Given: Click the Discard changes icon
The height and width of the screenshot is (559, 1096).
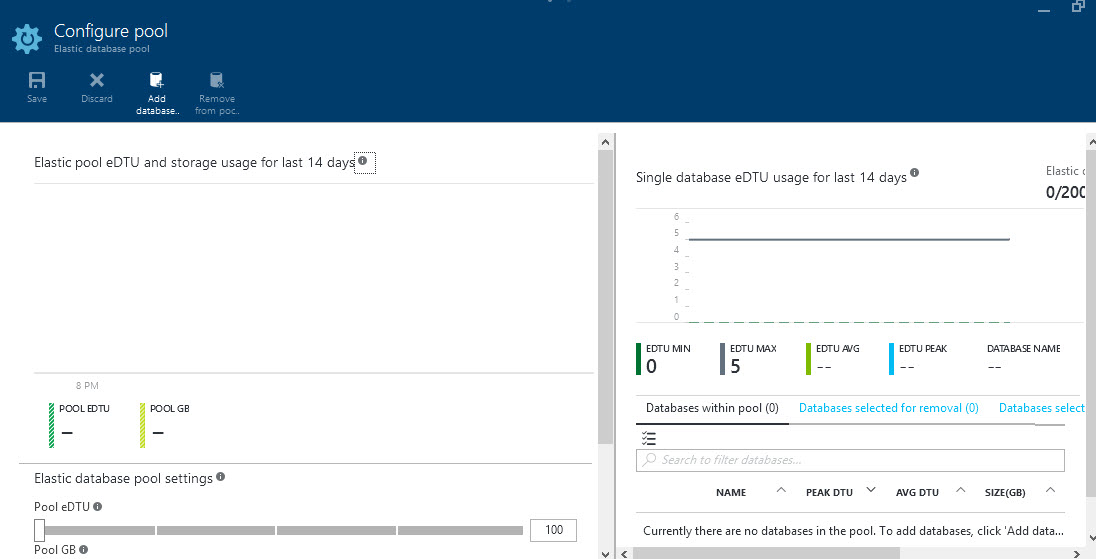Looking at the screenshot, I should 97,81.
